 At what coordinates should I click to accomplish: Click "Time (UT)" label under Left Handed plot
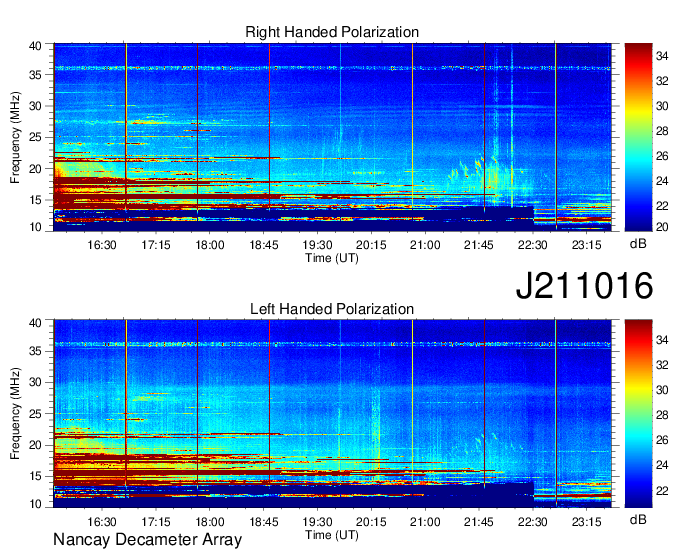tap(332, 535)
